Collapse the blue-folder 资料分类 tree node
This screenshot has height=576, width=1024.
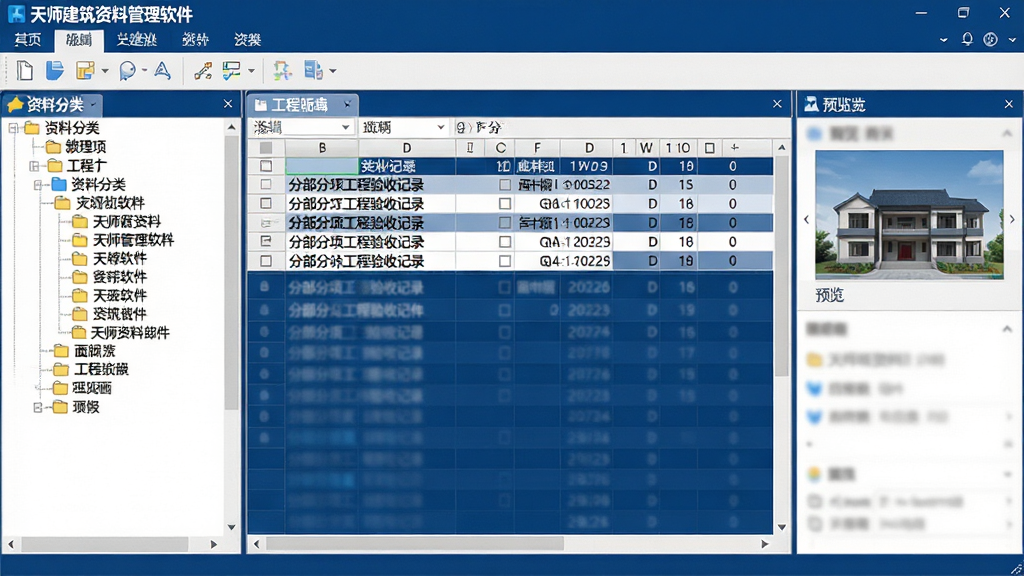pos(38,185)
